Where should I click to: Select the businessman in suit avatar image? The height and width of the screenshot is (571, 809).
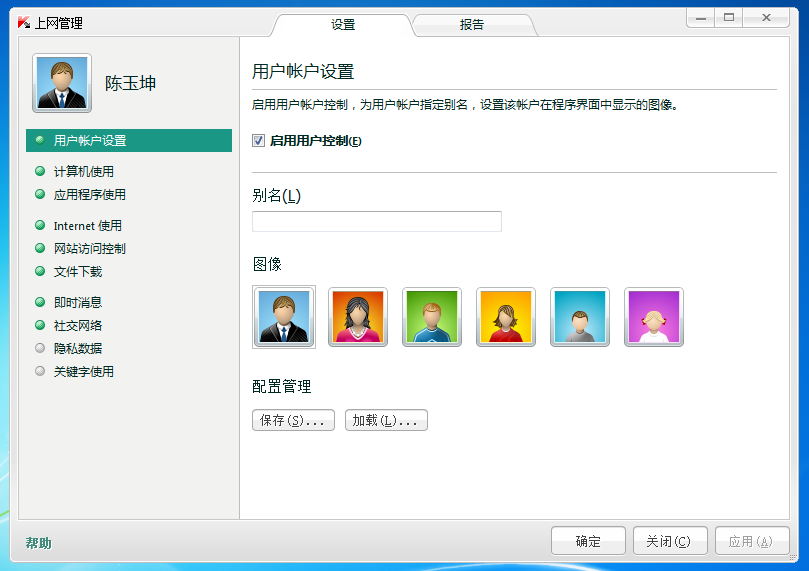coord(284,317)
